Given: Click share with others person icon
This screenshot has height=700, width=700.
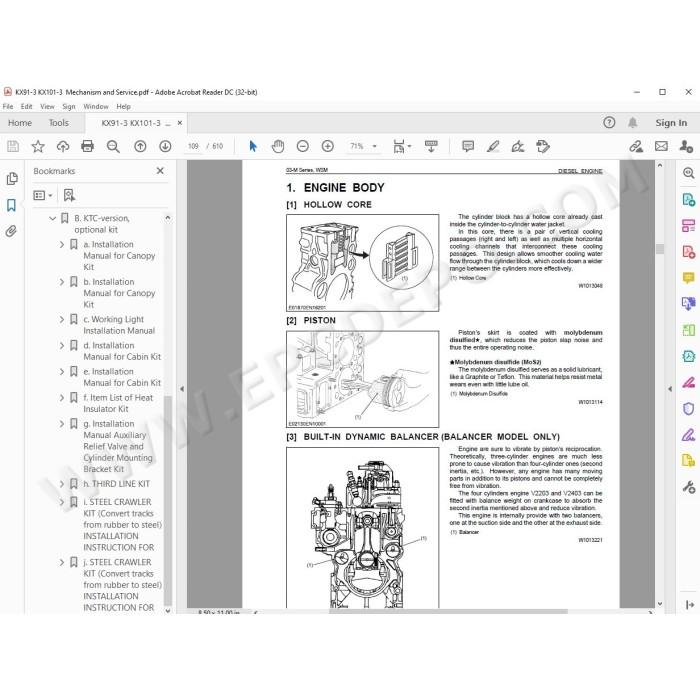Looking at the screenshot, I should [686, 146].
